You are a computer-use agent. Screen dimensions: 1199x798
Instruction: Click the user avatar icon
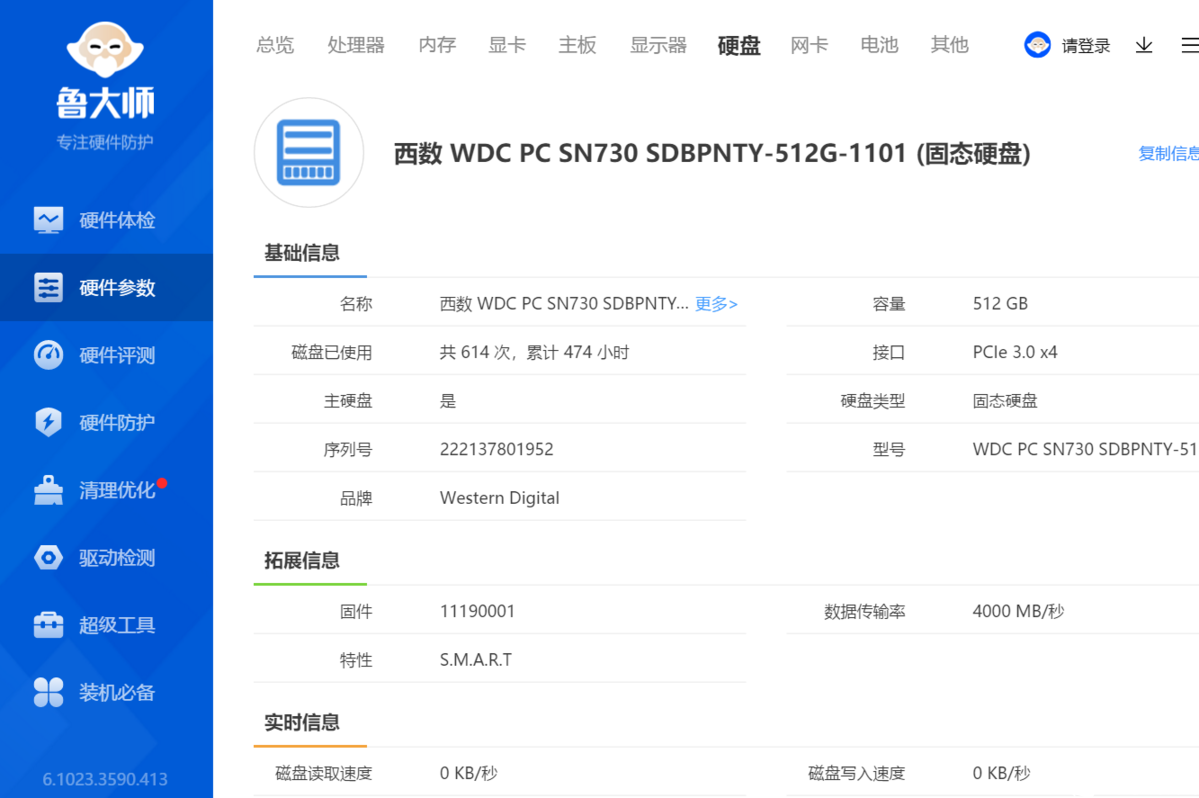click(1037, 45)
